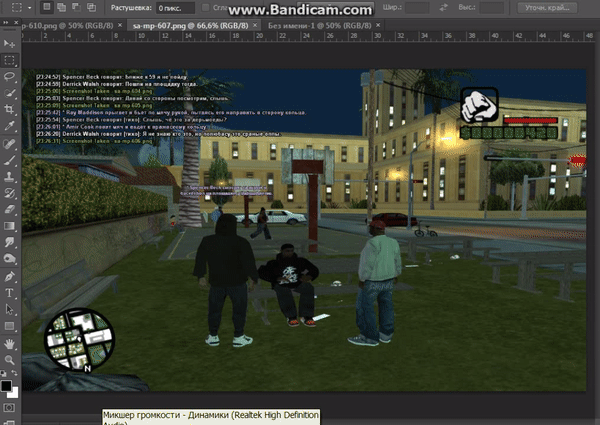Open background color picker
This screenshot has width=600, height=425.
click(15, 393)
